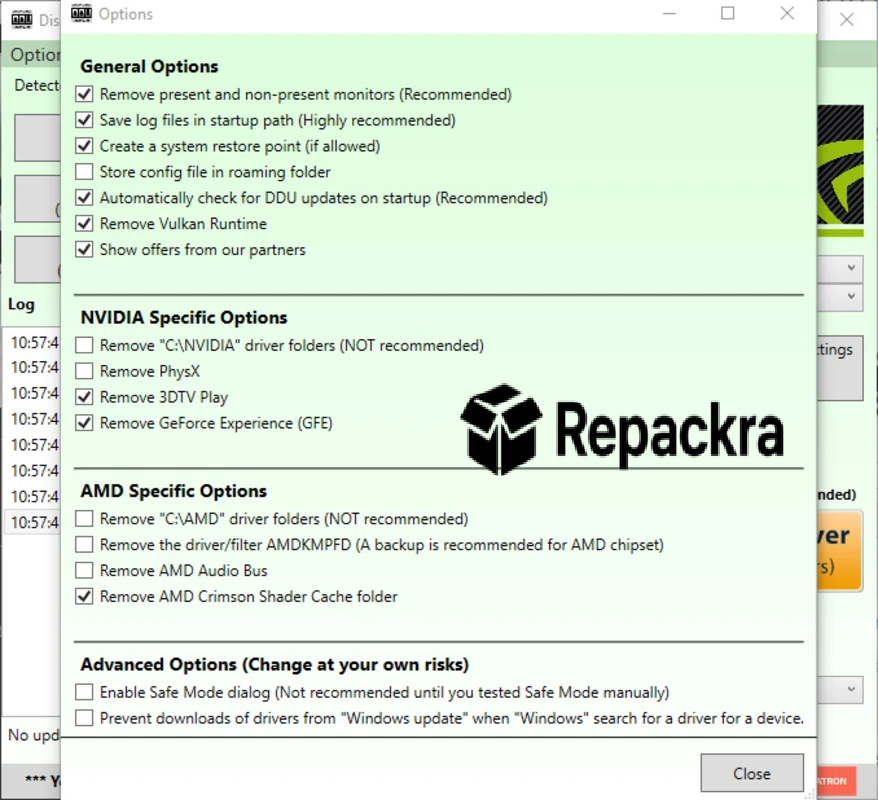Click the General Options heading
Viewport: 878px width, 800px height.
pos(149,66)
